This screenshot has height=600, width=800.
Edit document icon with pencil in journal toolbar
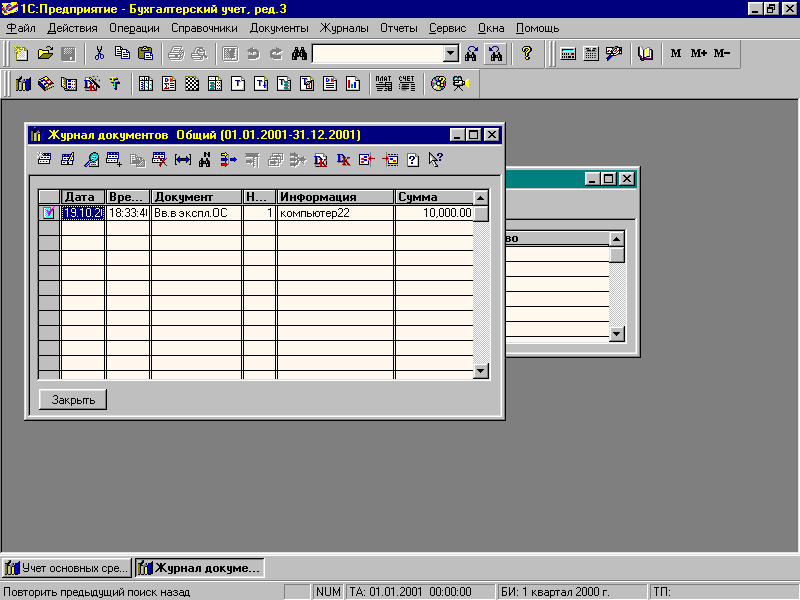[67, 160]
